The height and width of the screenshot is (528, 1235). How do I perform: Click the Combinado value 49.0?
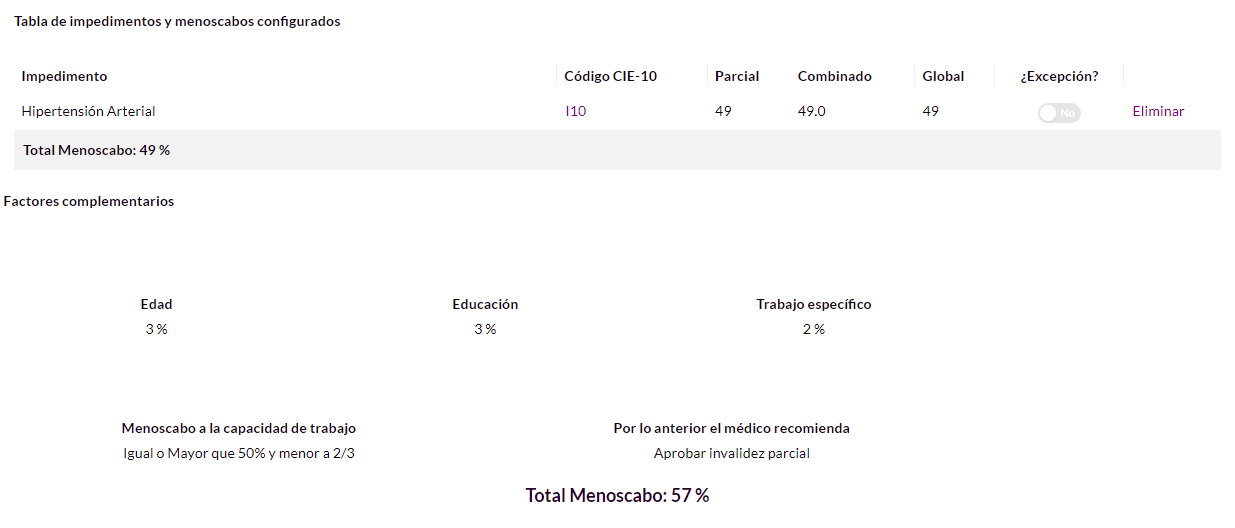point(811,111)
